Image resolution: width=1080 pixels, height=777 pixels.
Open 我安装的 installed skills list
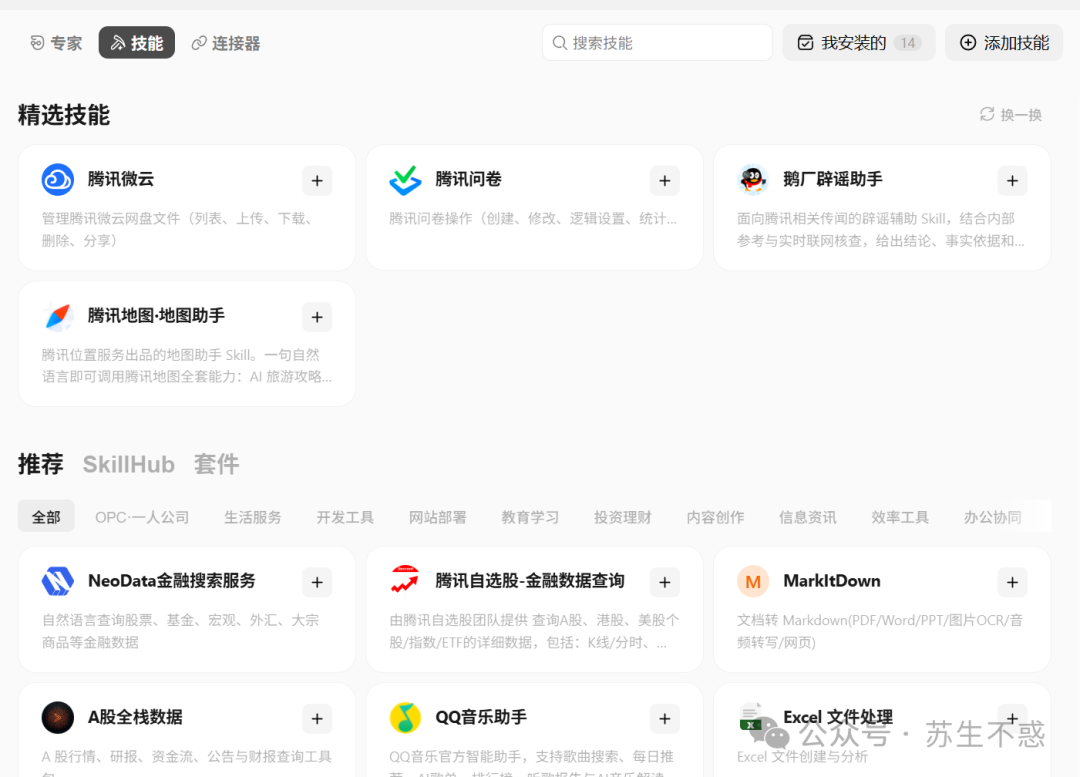point(859,43)
